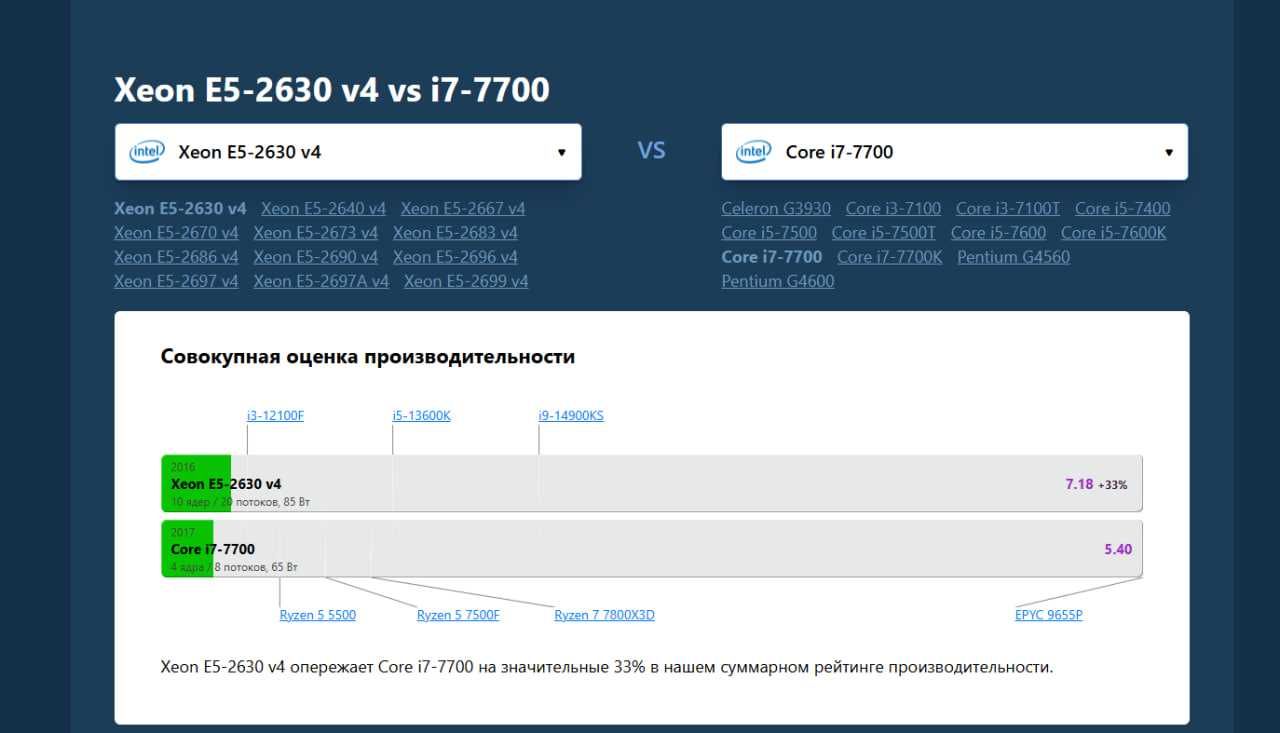Click Intel logo in Core i7-7700 selector
Screen dimensions: 1280x733
click(x=753, y=152)
